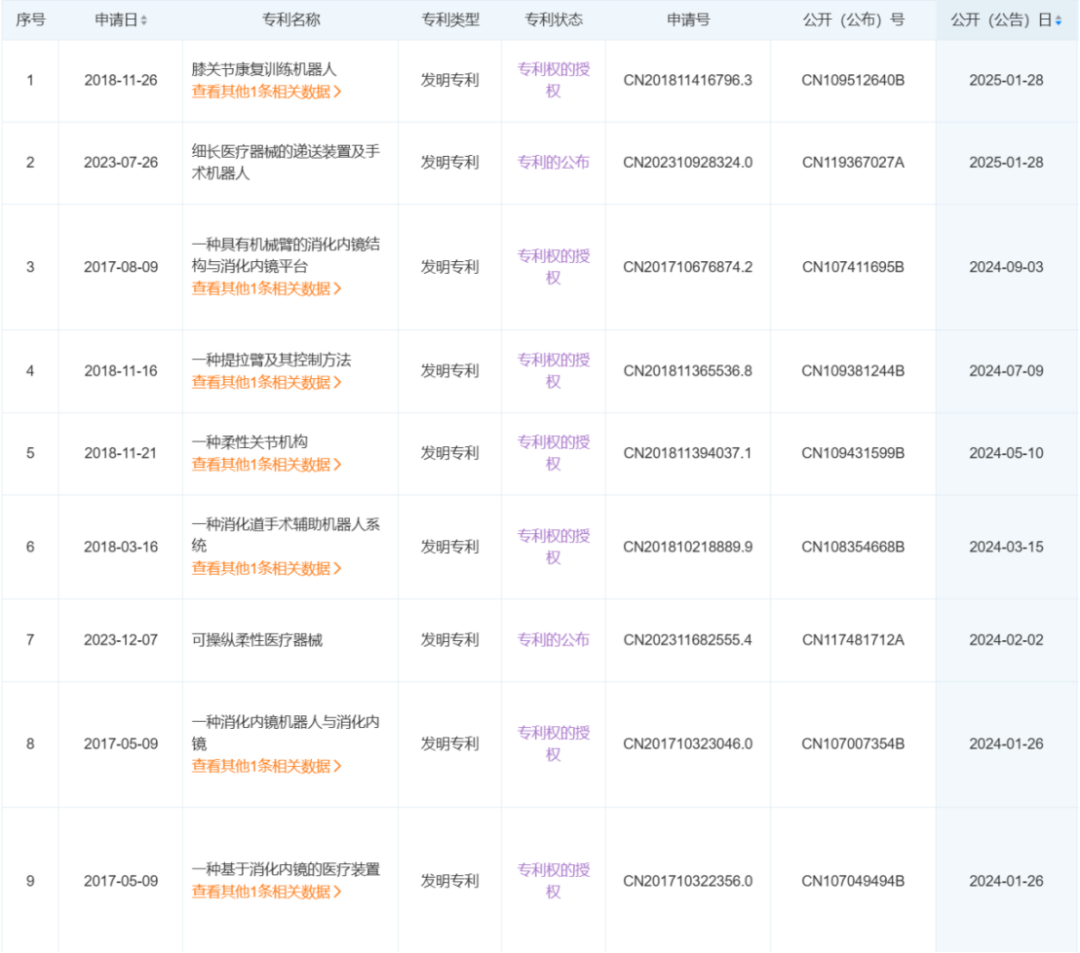Viewport: 1080px width, 953px height.
Task: Click 专利权的授权 status in row 5
Action: pyautogui.click(x=554, y=453)
